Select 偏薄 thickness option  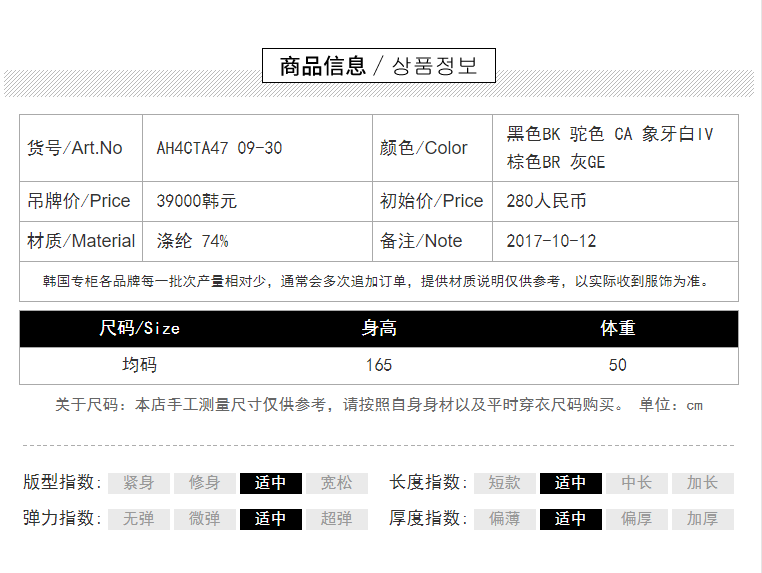505,519
